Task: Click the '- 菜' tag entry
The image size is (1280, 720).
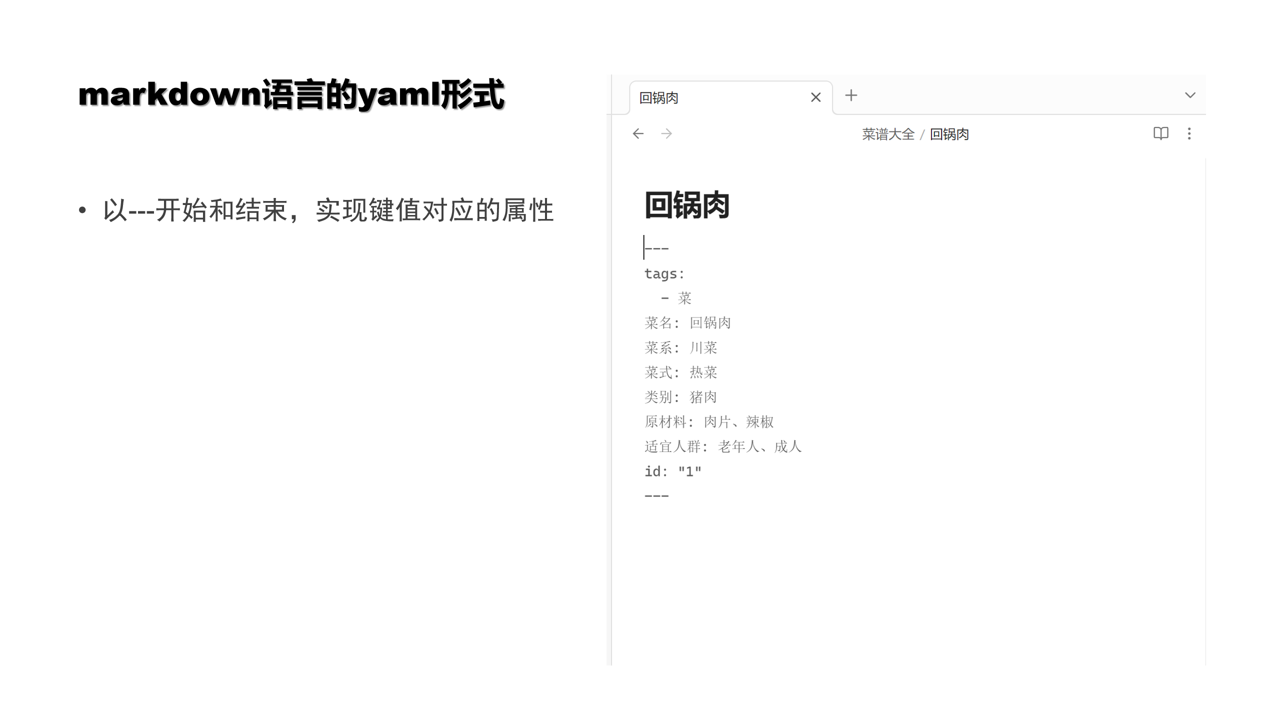Action: click(676, 298)
